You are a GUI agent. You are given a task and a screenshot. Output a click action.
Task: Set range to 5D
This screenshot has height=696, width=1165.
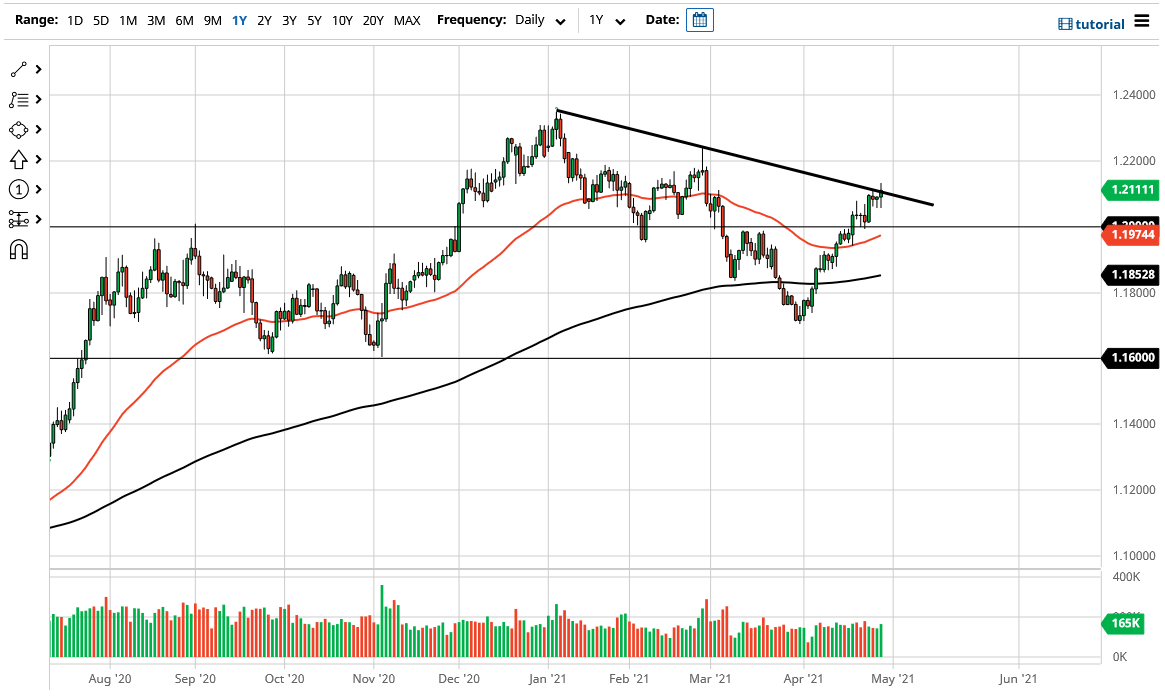coord(101,20)
